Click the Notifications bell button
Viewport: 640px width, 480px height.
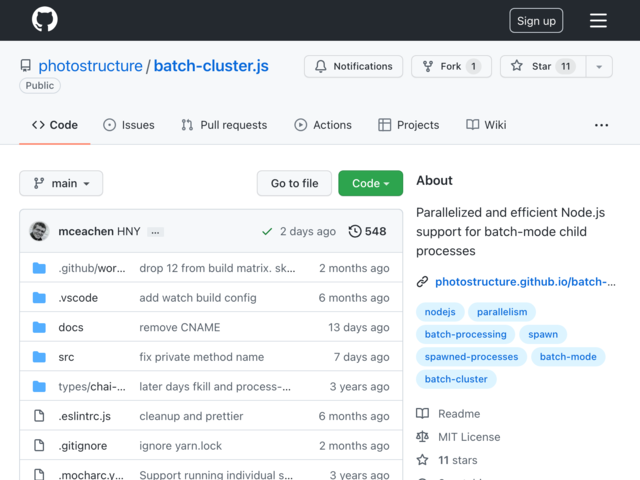tap(353, 67)
